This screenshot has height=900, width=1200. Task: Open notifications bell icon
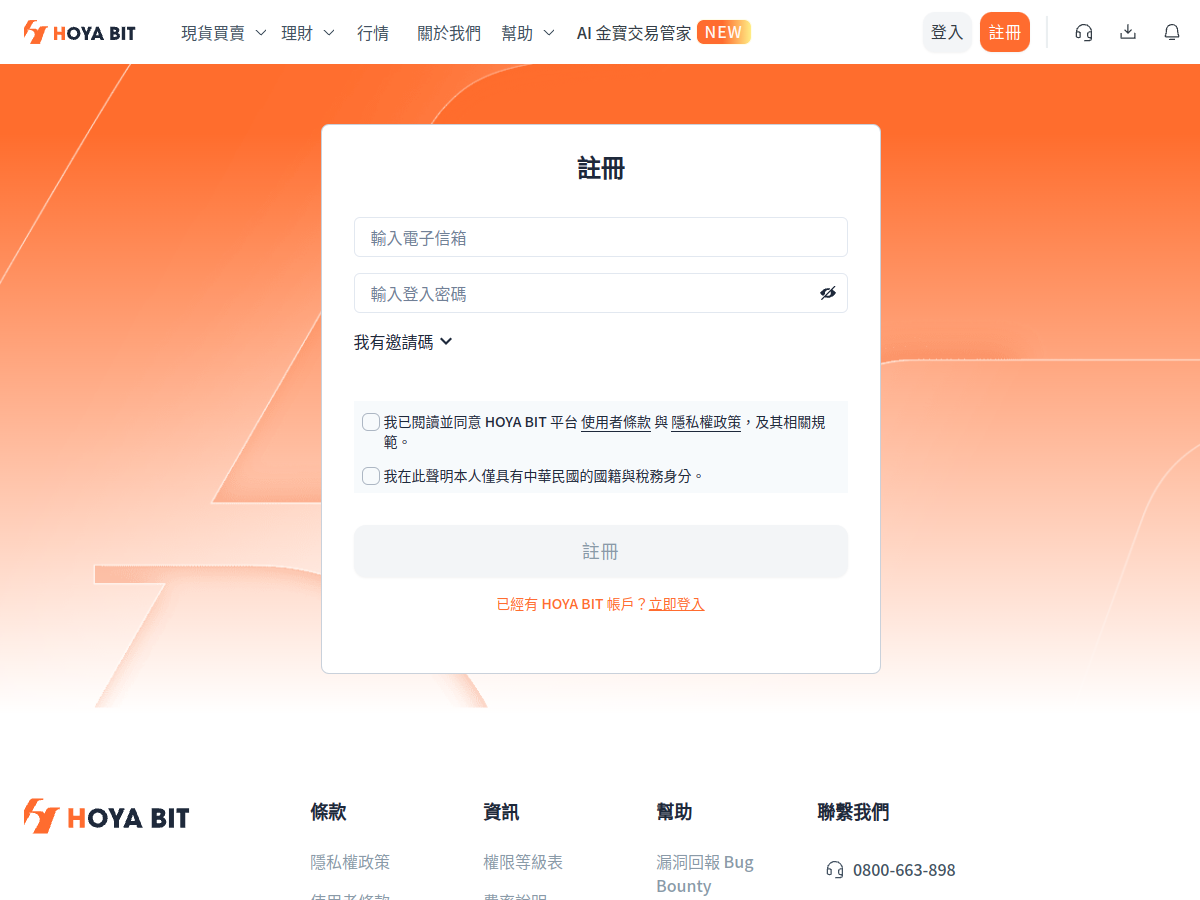pos(1172,32)
